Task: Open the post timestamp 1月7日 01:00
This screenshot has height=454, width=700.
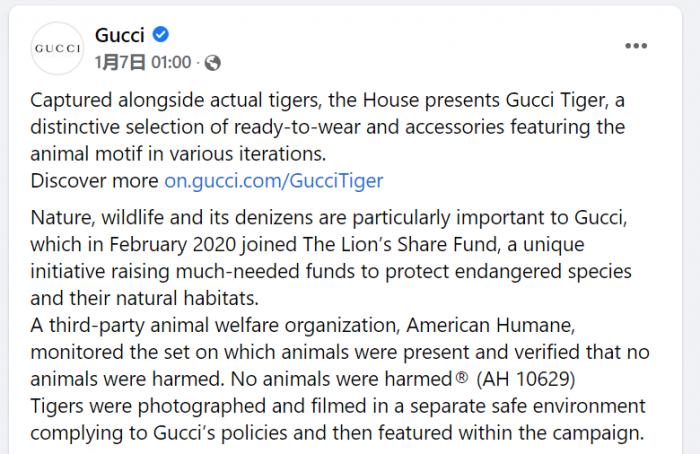Action: (x=143, y=62)
